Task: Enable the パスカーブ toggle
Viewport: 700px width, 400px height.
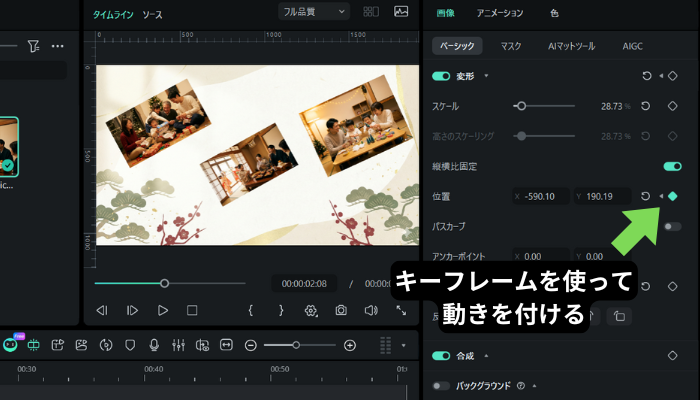Action: tap(673, 226)
